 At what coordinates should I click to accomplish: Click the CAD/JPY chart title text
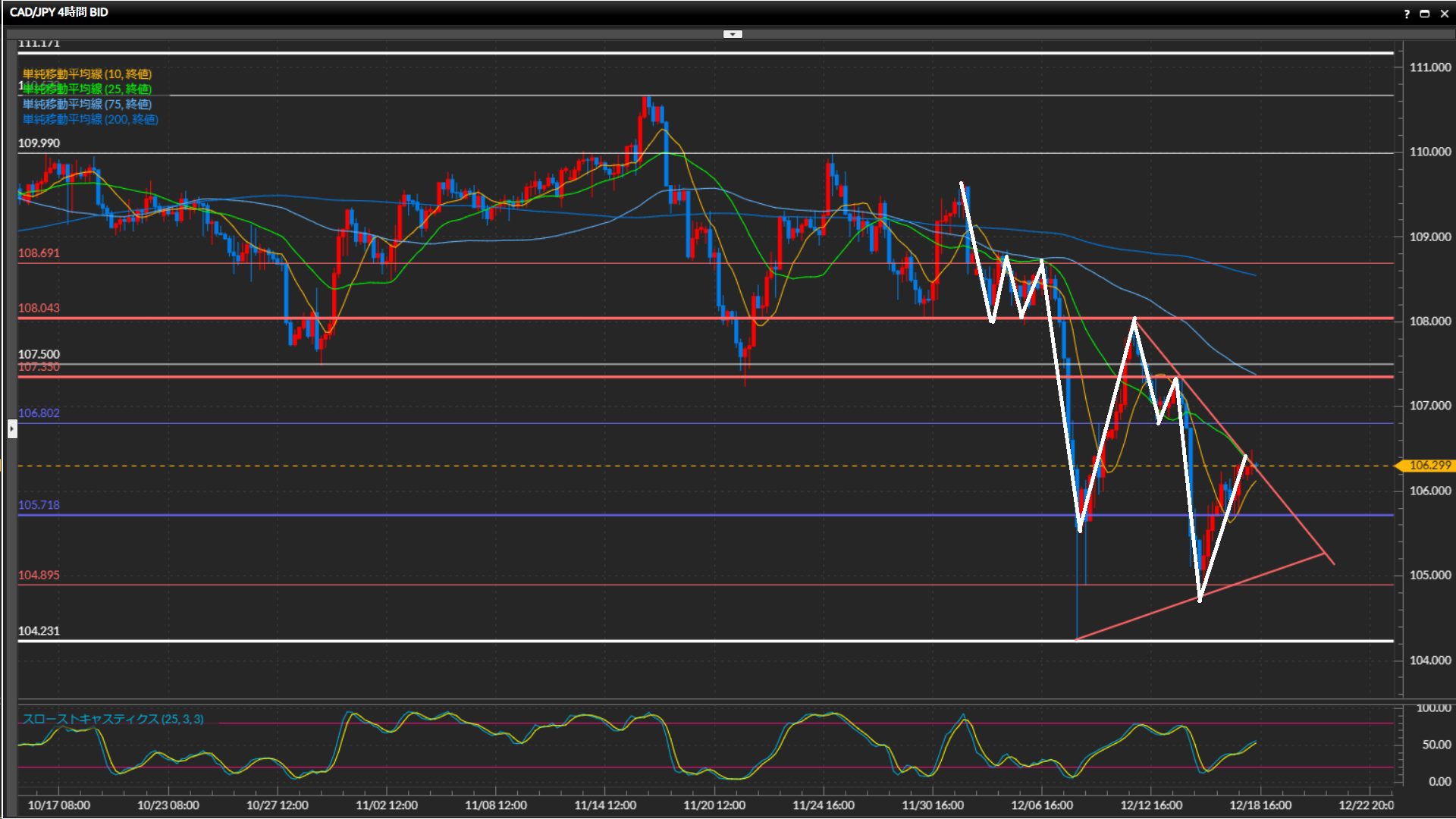click(x=59, y=12)
